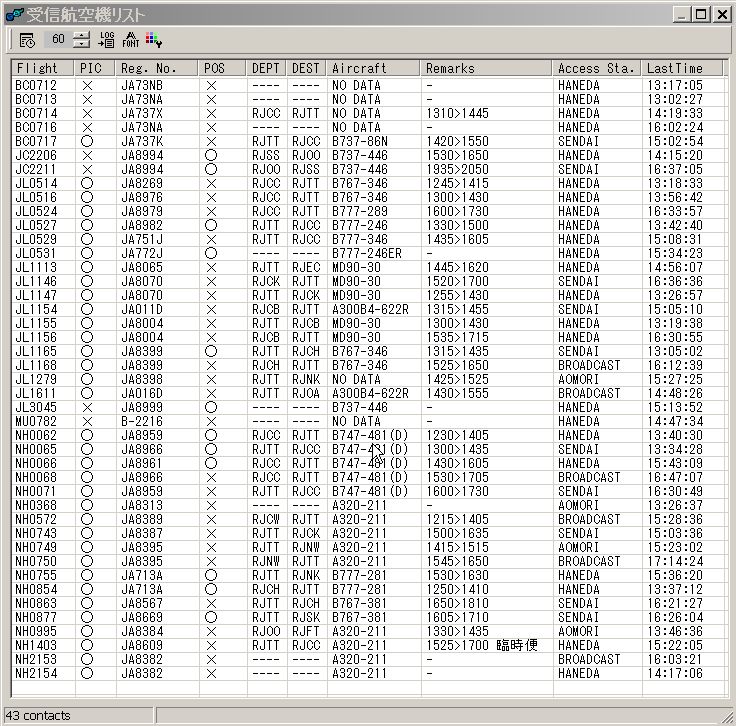Click the LOG export icon
736x726 pixels.
[x=107, y=40]
